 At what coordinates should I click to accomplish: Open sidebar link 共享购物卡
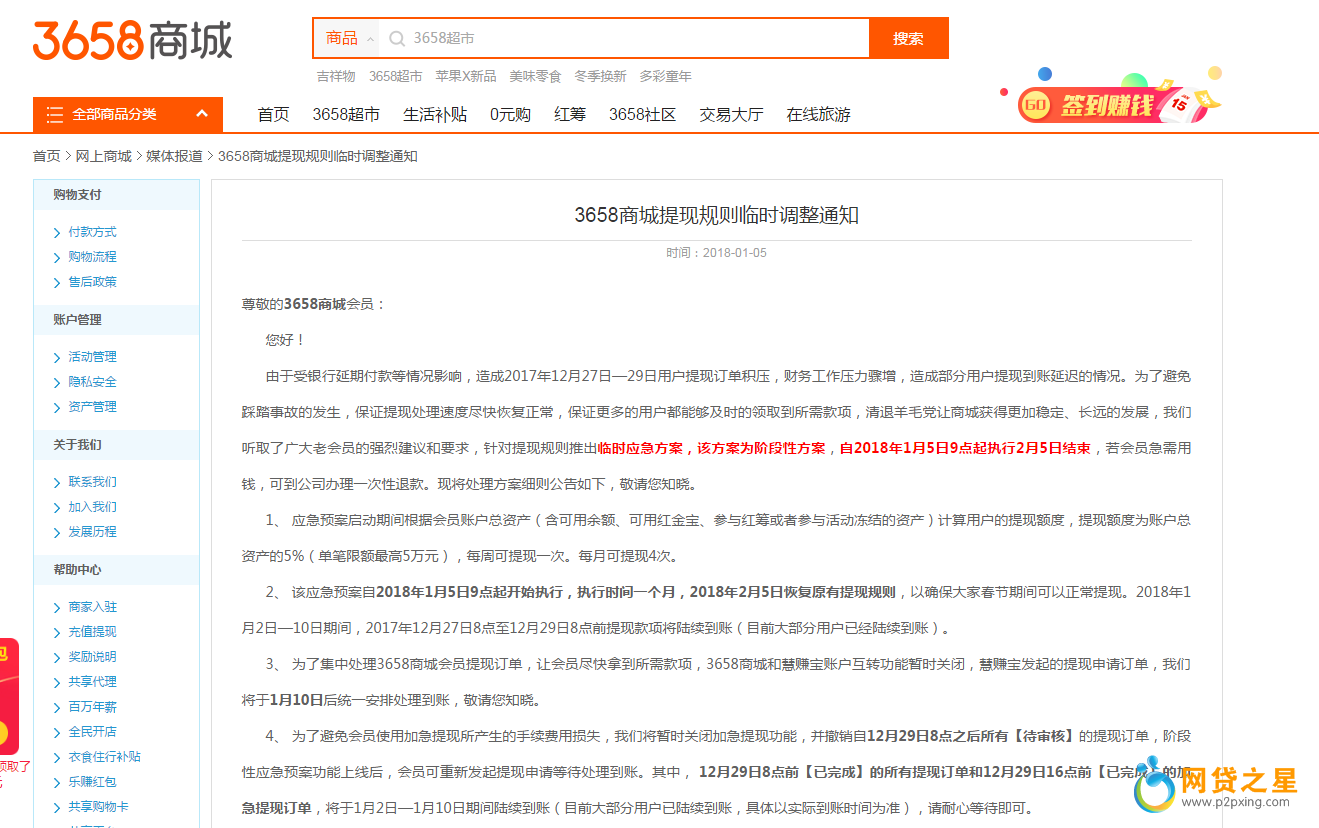pos(98,807)
